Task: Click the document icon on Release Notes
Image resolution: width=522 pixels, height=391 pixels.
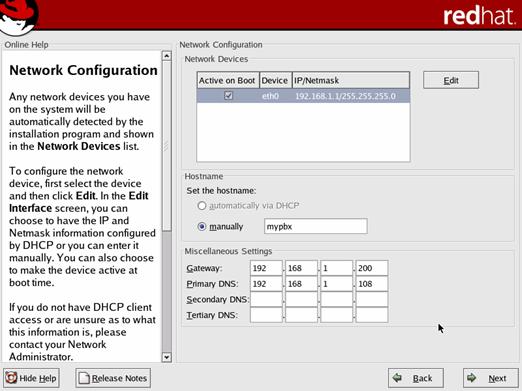Action: click(x=84, y=378)
